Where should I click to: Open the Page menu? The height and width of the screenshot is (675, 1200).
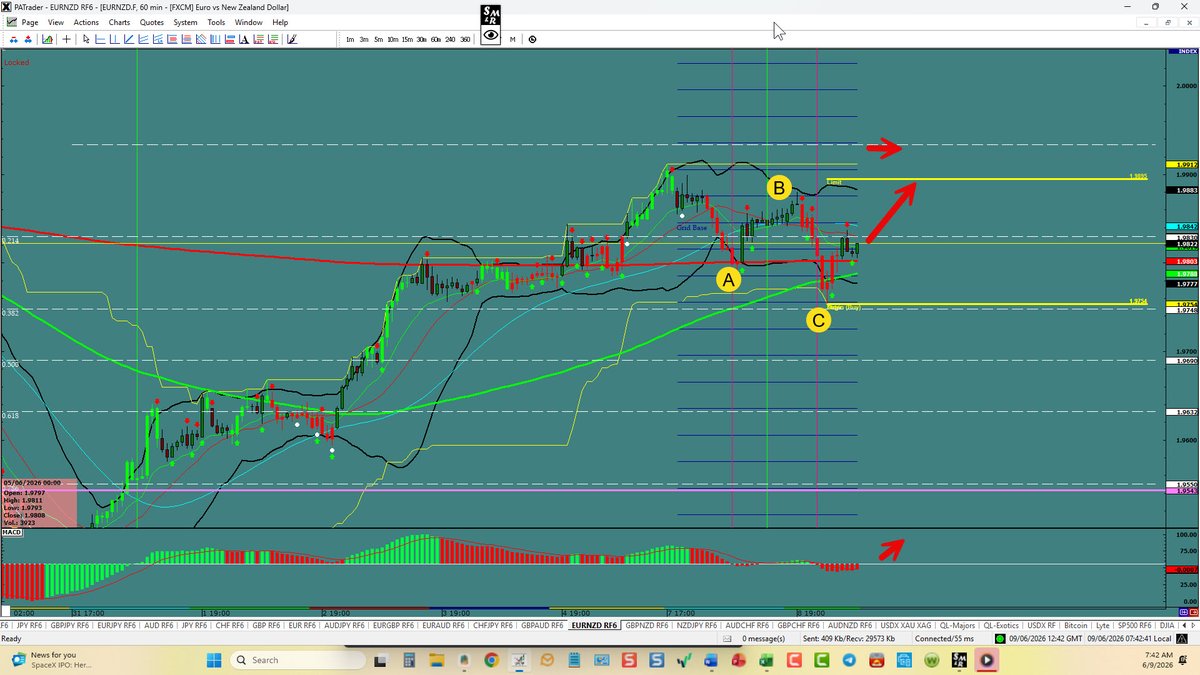pos(30,21)
